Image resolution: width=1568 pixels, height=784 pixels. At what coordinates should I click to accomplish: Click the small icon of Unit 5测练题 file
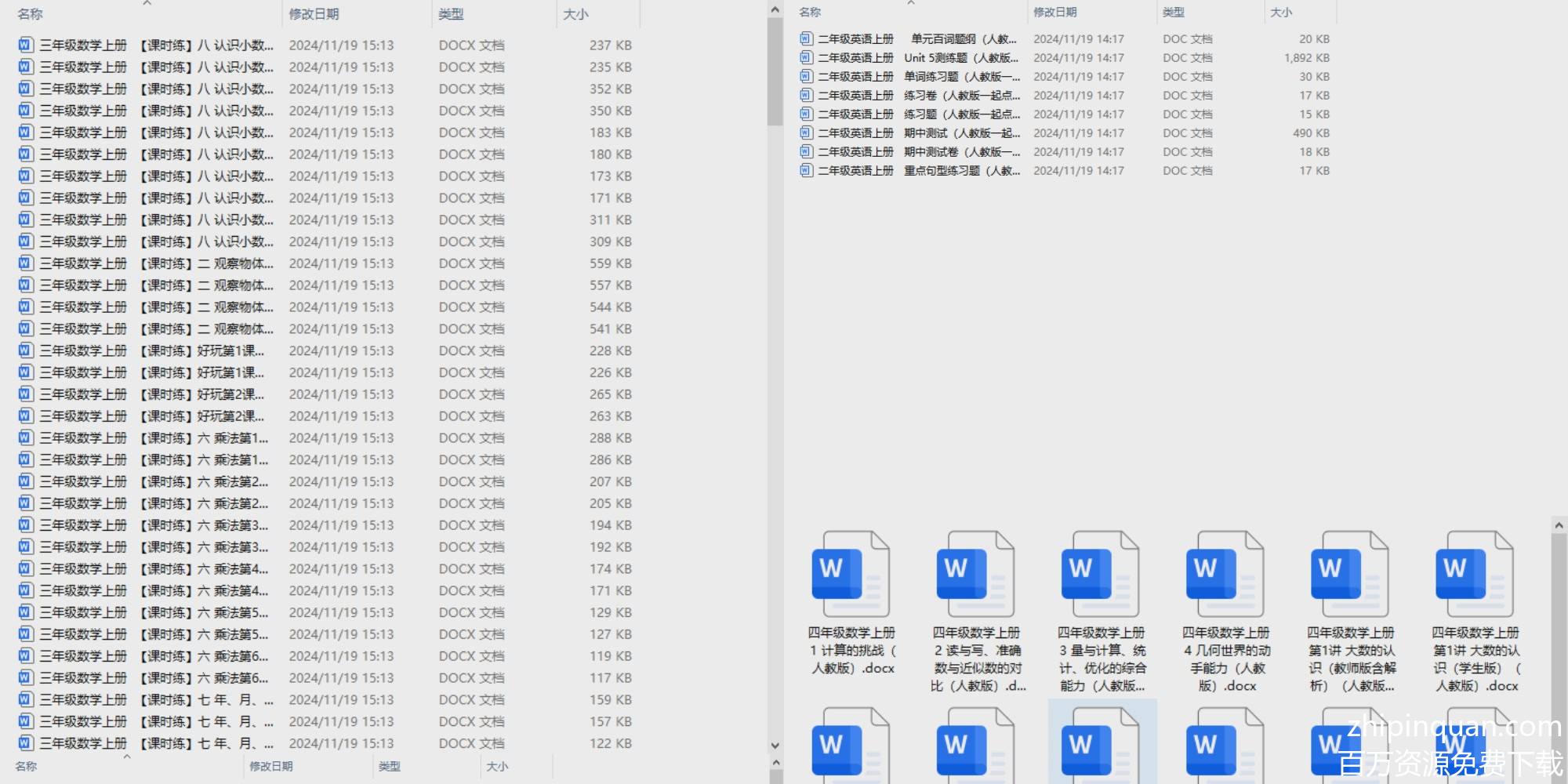pos(806,57)
